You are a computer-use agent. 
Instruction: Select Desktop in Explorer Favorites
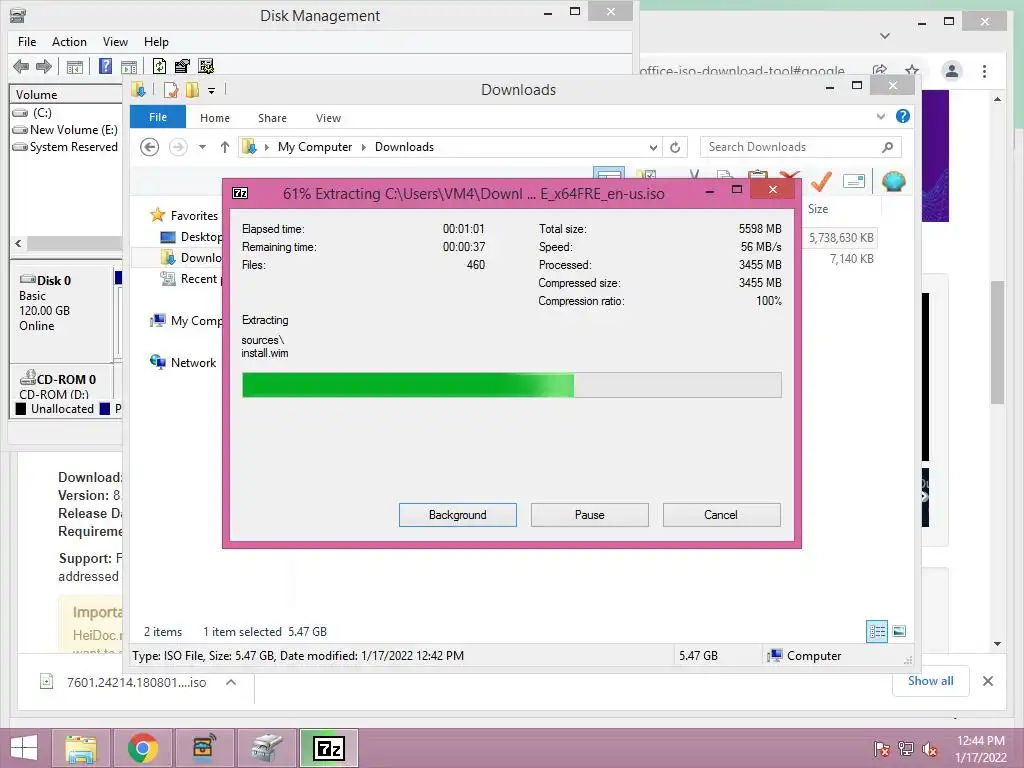[x=191, y=237]
